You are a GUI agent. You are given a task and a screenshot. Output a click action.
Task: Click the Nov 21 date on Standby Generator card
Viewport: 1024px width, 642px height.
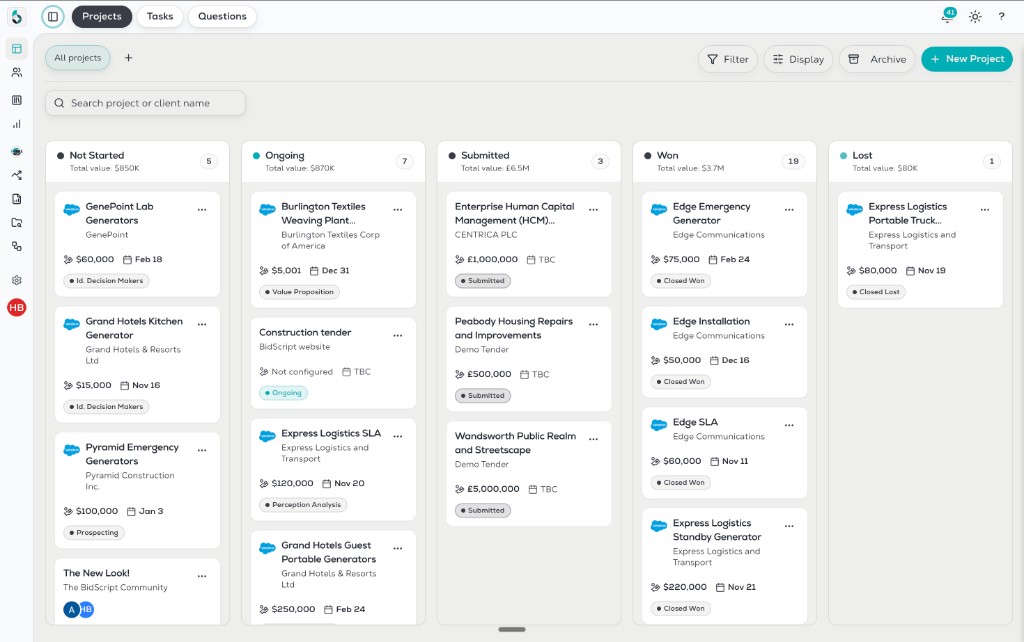(x=741, y=587)
